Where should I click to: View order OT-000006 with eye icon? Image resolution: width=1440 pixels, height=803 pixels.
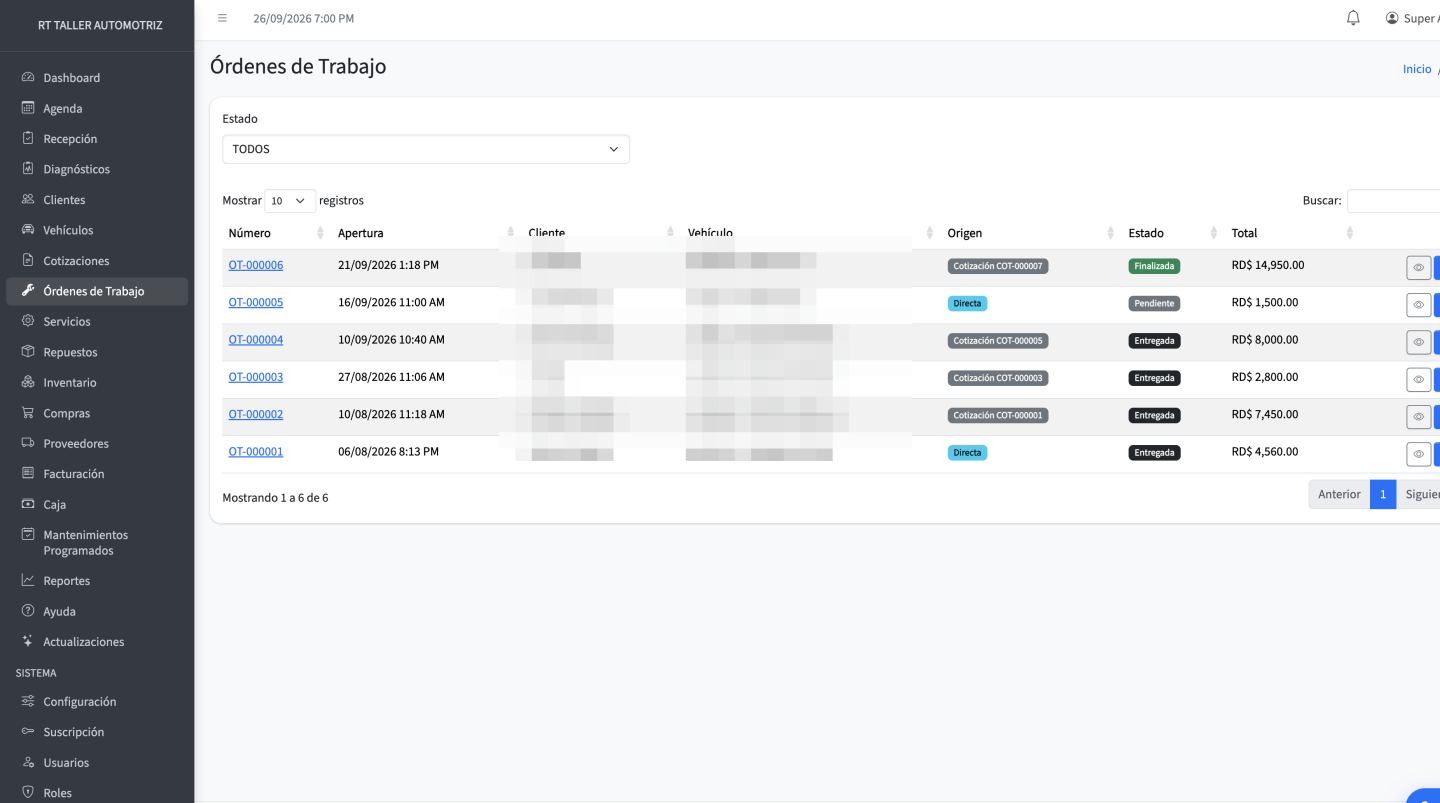(1418, 267)
